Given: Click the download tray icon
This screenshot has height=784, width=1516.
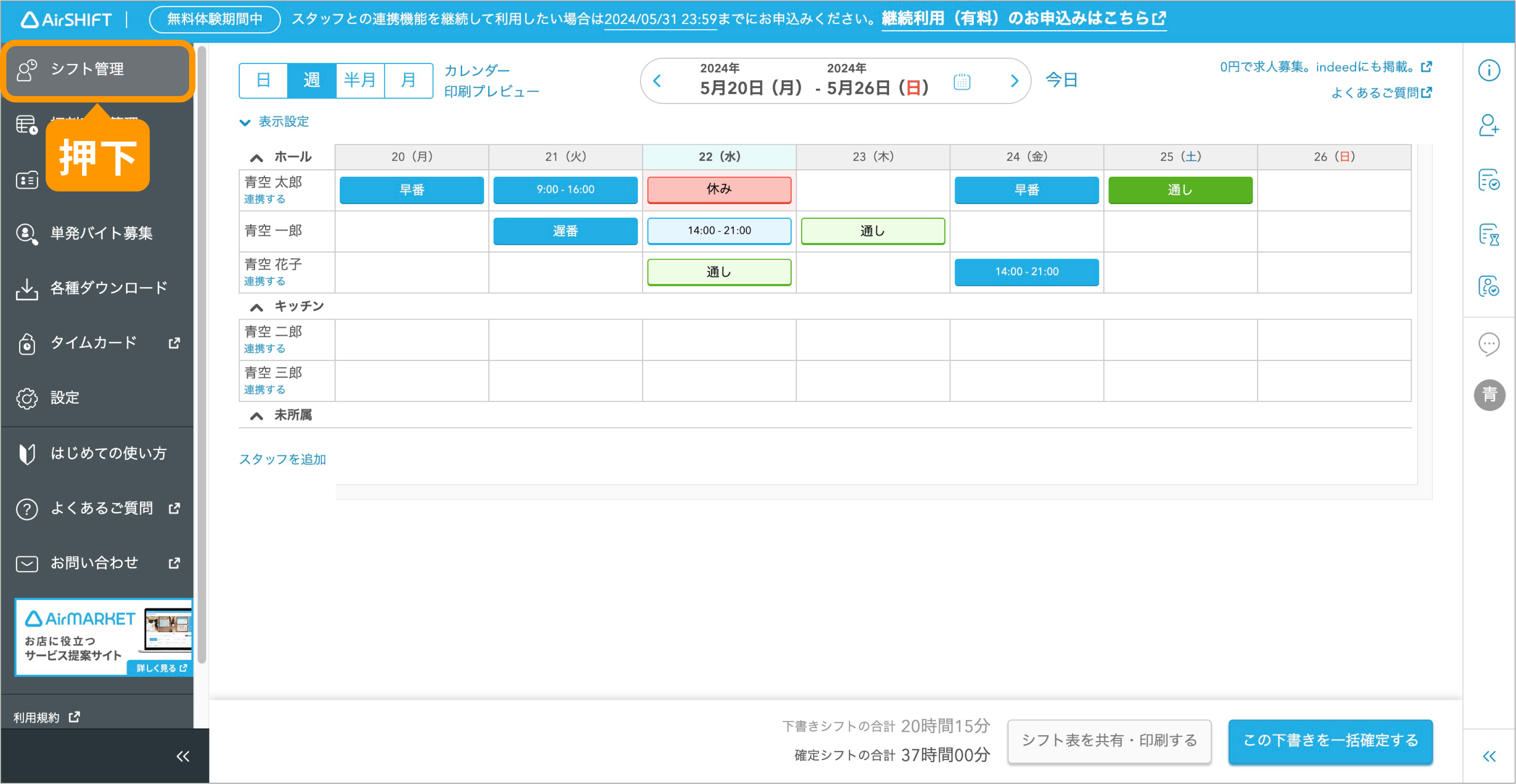Looking at the screenshot, I should pyautogui.click(x=27, y=289).
